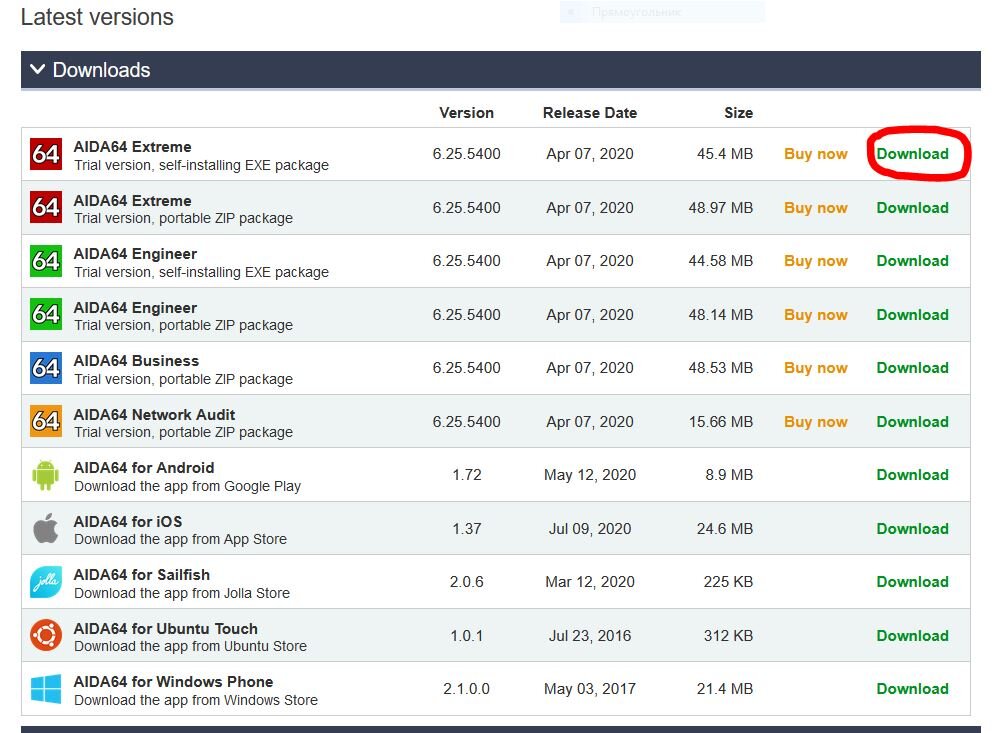Image resolution: width=1001 pixels, height=733 pixels.
Task: Click the AIDA64 Extreme ZIP package red icon
Action: (x=46, y=208)
